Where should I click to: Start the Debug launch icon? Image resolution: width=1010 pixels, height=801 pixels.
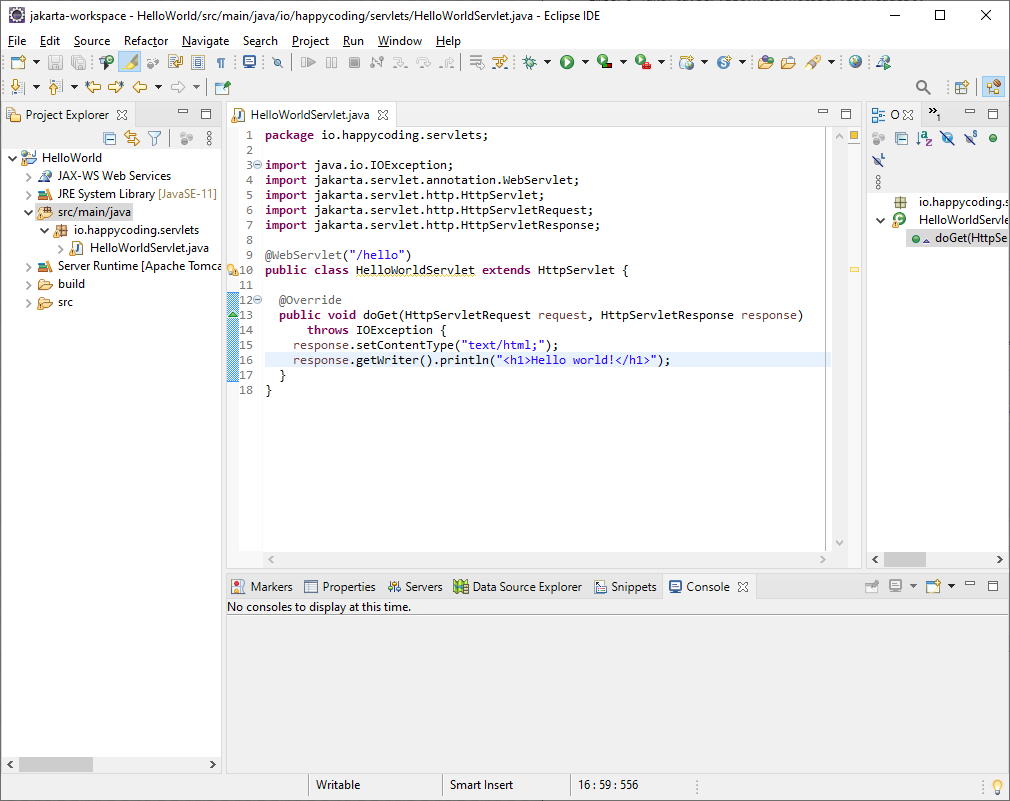pos(530,62)
